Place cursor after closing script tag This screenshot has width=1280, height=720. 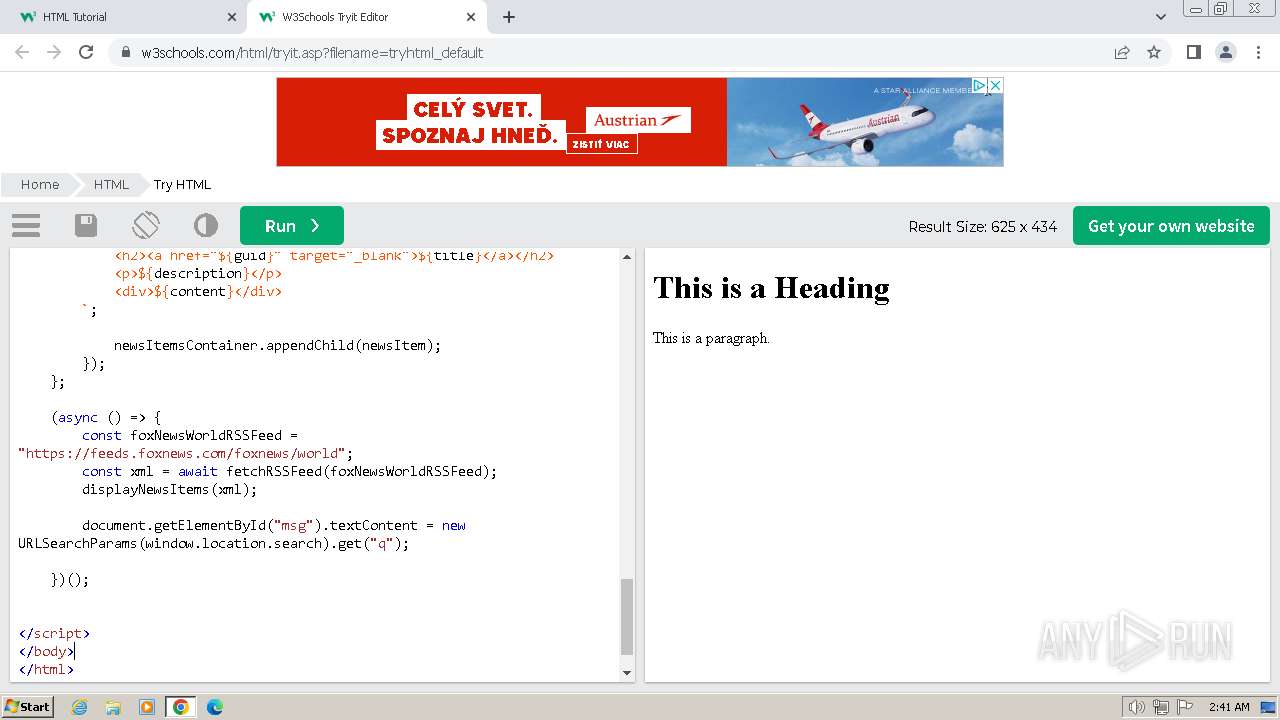click(90, 633)
